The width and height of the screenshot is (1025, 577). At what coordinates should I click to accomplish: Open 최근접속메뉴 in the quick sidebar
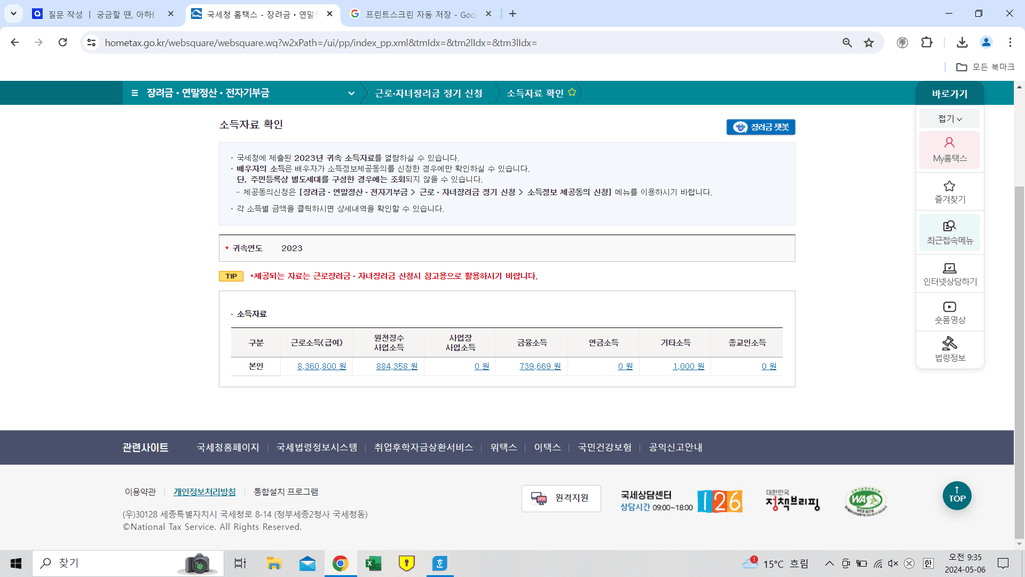(x=949, y=232)
